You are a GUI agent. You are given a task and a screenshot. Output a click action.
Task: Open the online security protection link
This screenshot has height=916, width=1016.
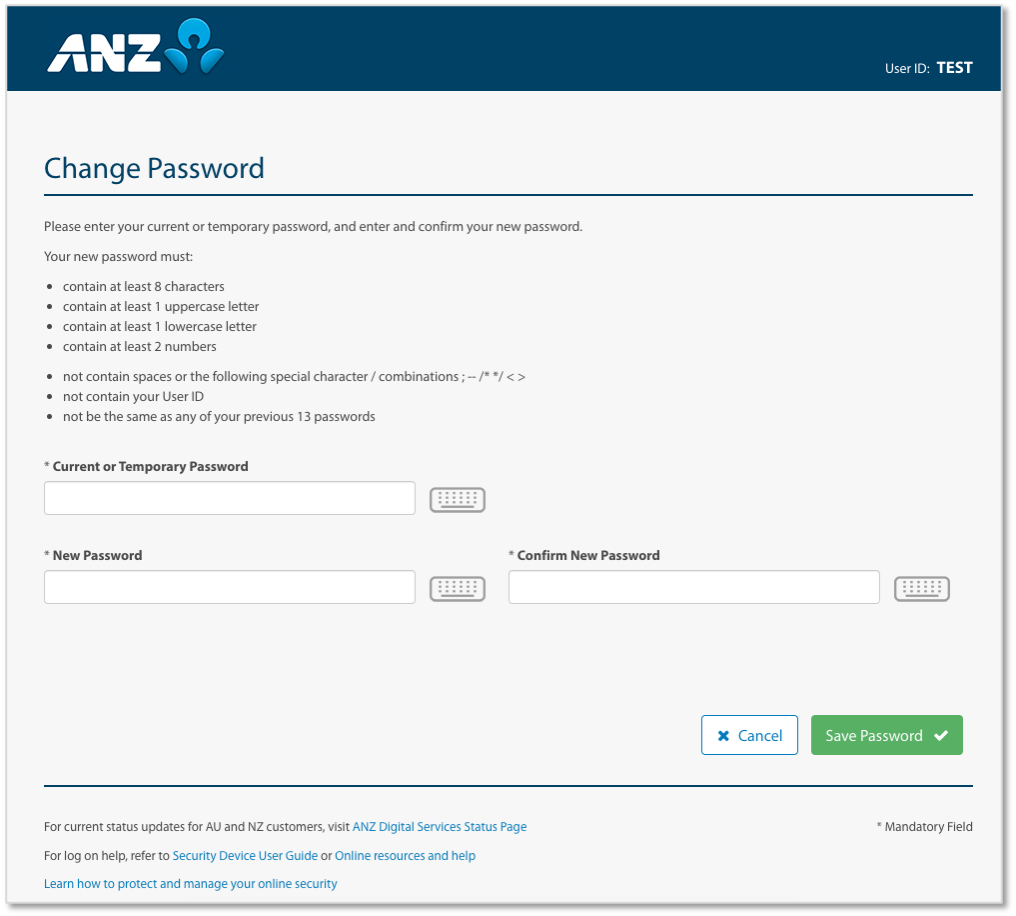click(x=190, y=883)
